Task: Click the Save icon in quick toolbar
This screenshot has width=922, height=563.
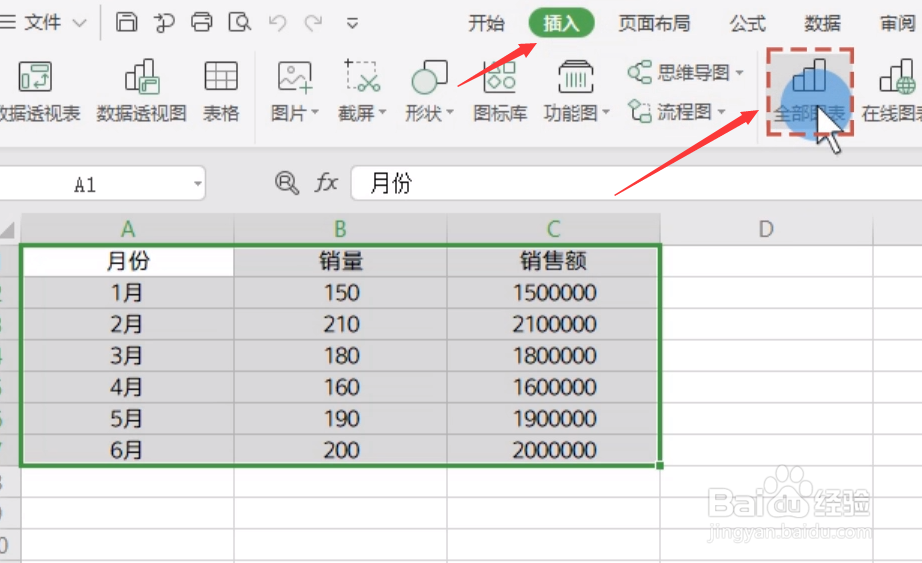Action: coord(126,22)
